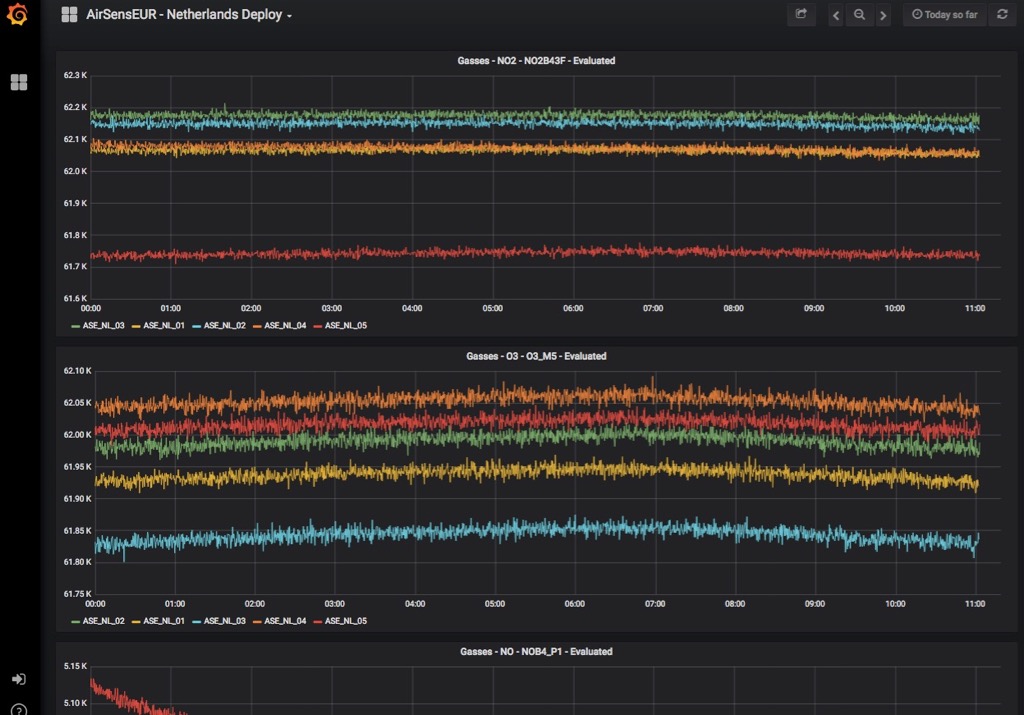Image resolution: width=1024 pixels, height=715 pixels.
Task: Toggle ASE_NL_02 series in the NO2 legend
Action: pos(225,325)
